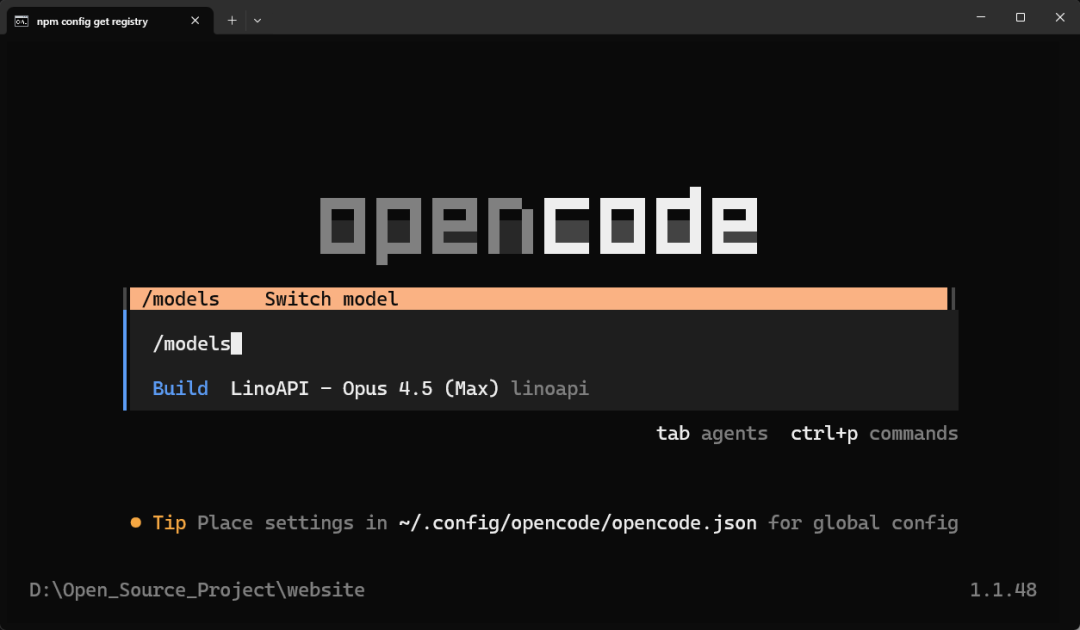
Task: Minimize the terminal window
Action: coord(981,17)
